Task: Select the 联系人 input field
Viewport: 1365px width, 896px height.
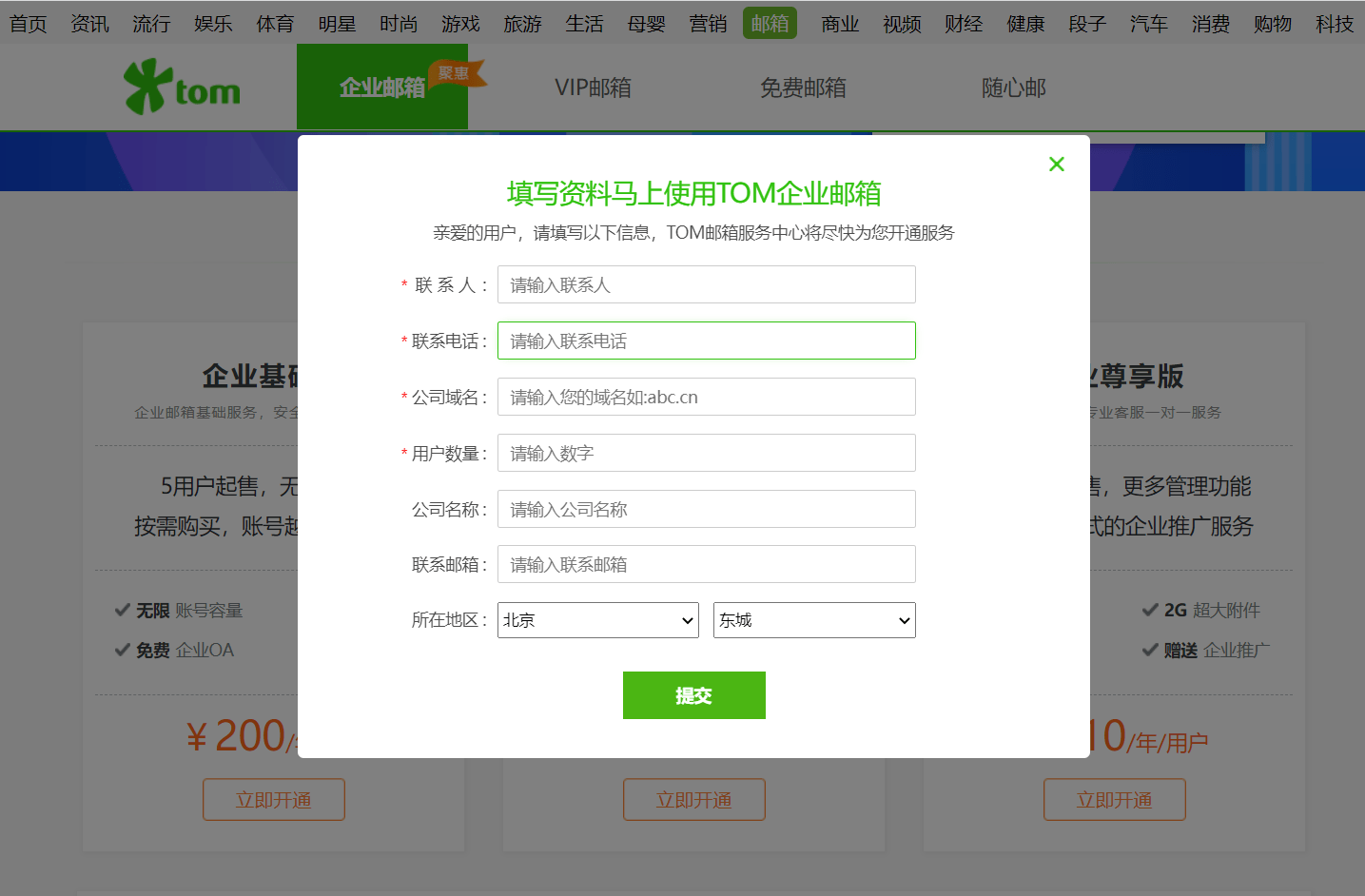Action: 706,284
